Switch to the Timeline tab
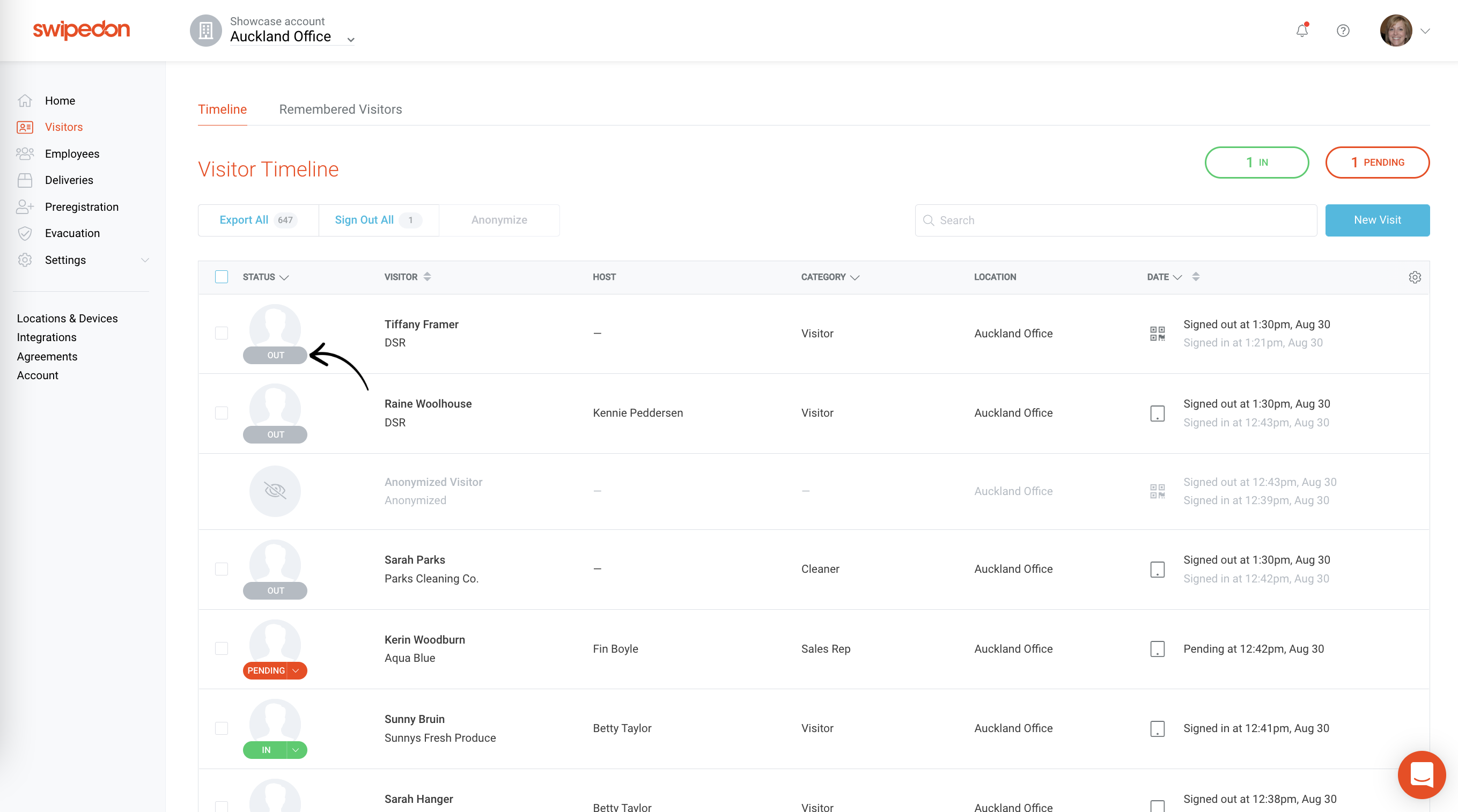Viewport: 1458px width, 812px height. [223, 109]
